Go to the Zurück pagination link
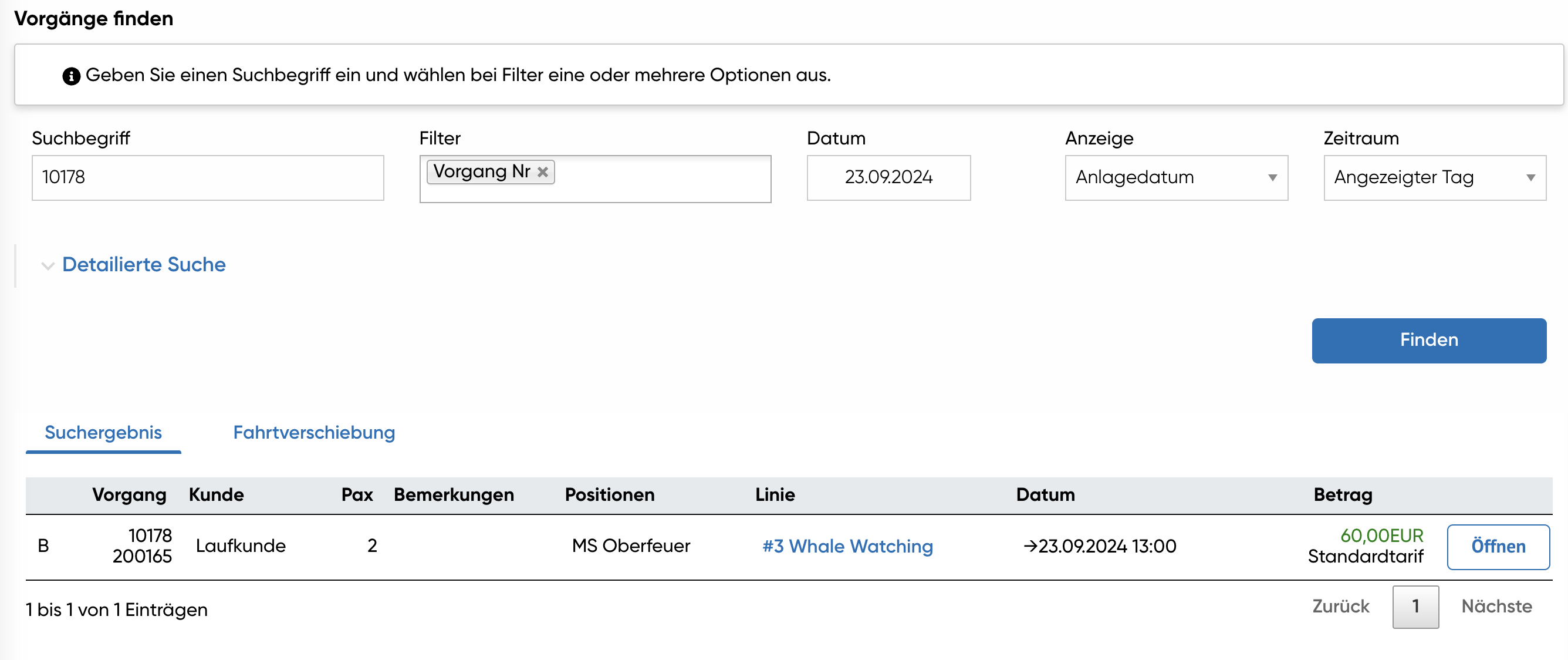Viewport: 1568px width, 660px height. click(x=1340, y=607)
